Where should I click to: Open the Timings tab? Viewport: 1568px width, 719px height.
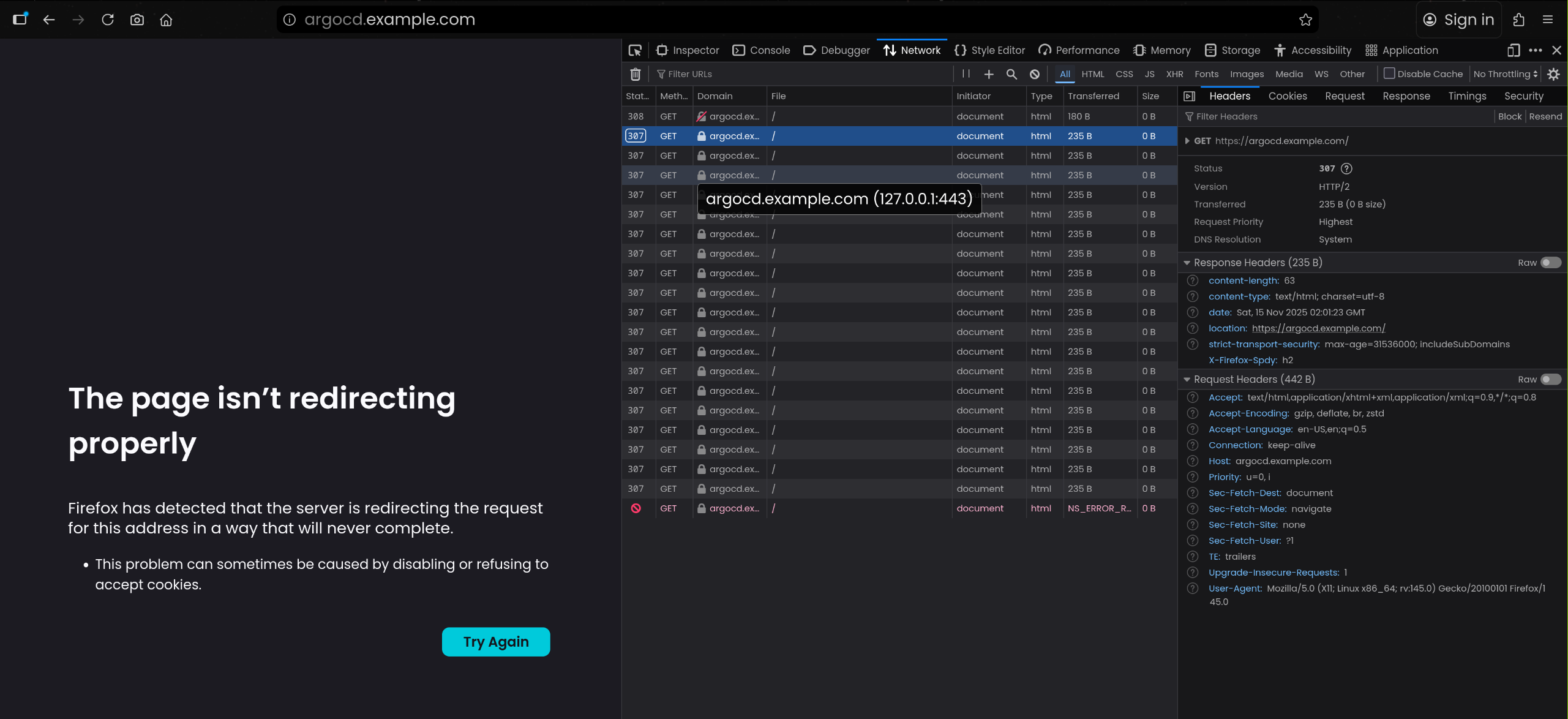(x=1467, y=96)
